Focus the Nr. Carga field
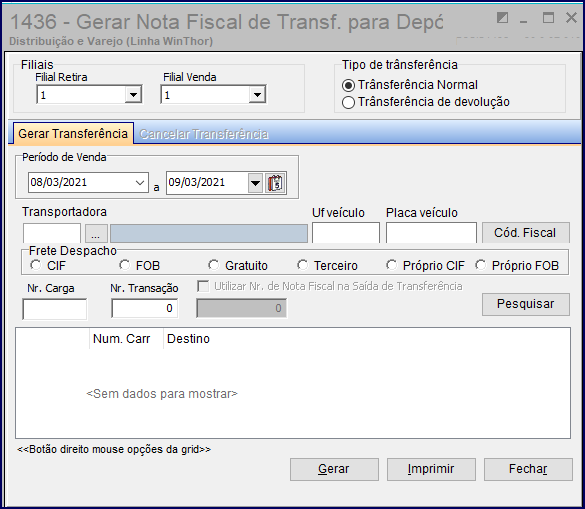This screenshot has width=585, height=509. 55,309
